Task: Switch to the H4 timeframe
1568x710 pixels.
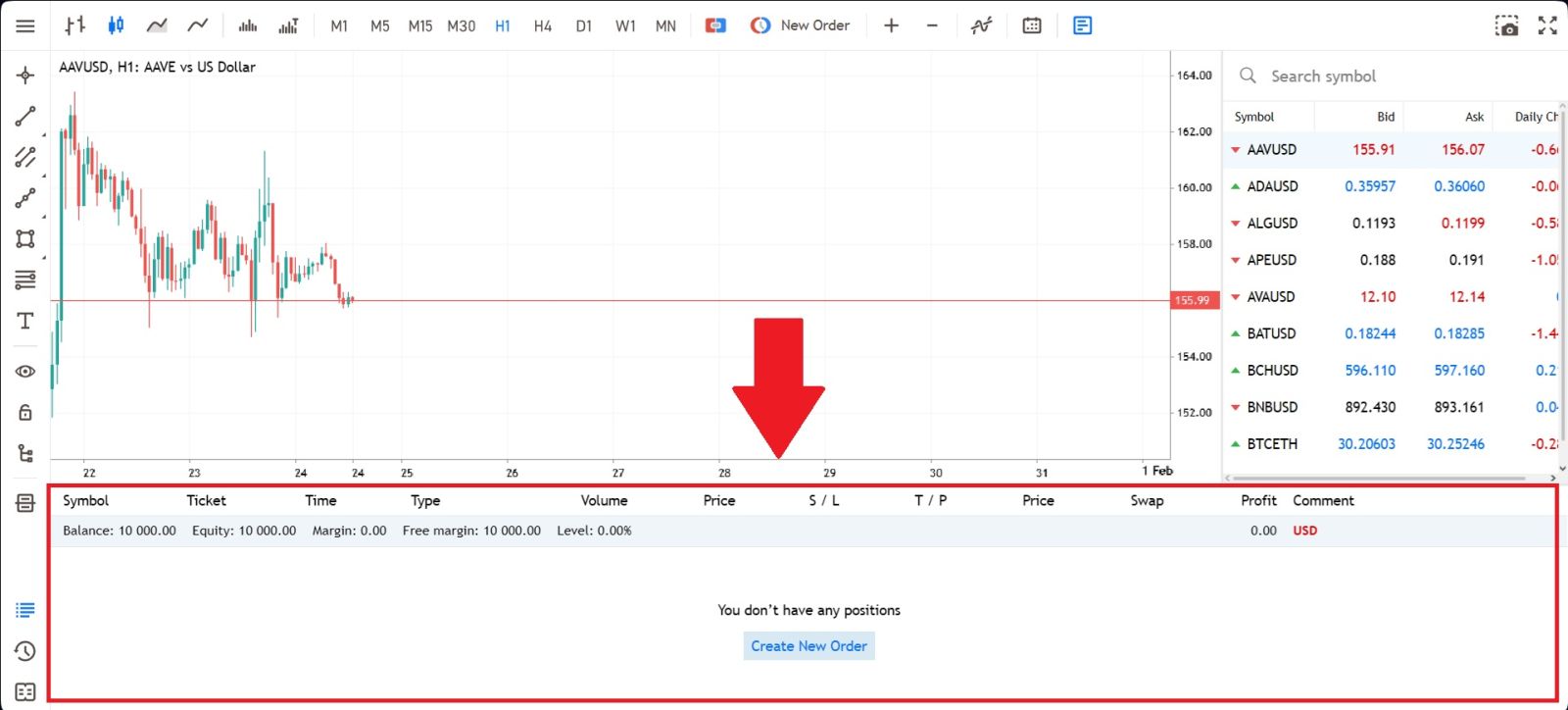Action: 543,26
